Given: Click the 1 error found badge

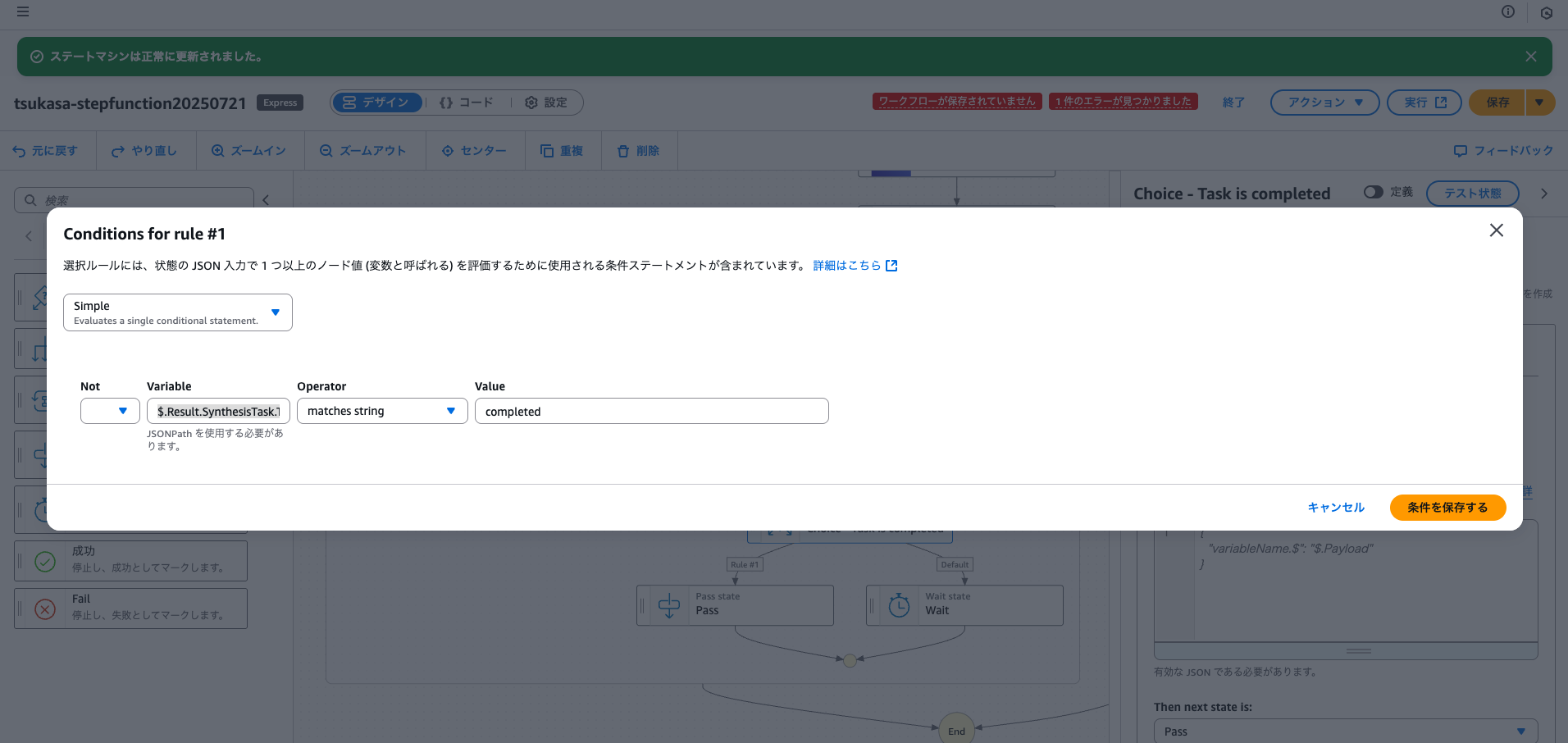Looking at the screenshot, I should click(x=1123, y=101).
